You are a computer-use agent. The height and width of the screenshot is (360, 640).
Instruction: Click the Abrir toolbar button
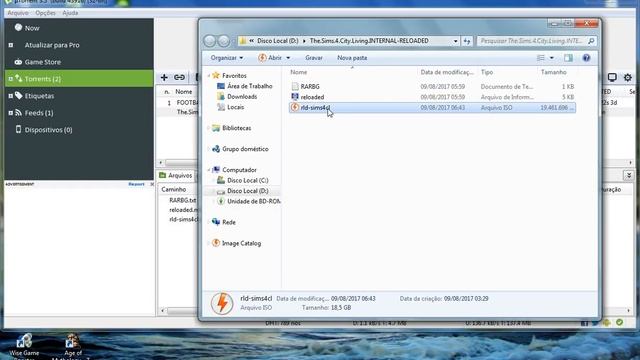(270, 58)
